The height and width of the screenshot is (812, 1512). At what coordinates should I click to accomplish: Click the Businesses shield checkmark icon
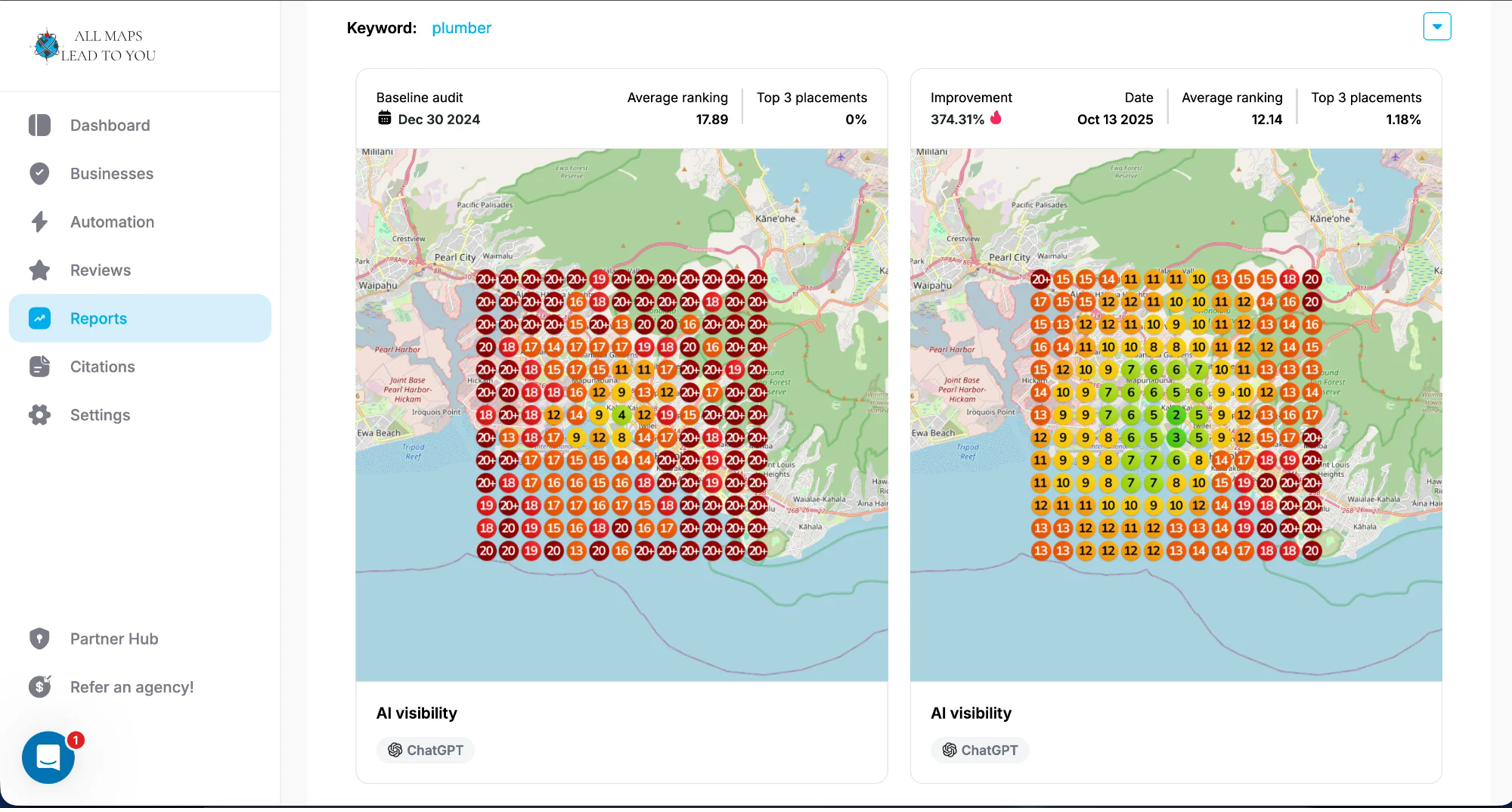tap(40, 174)
